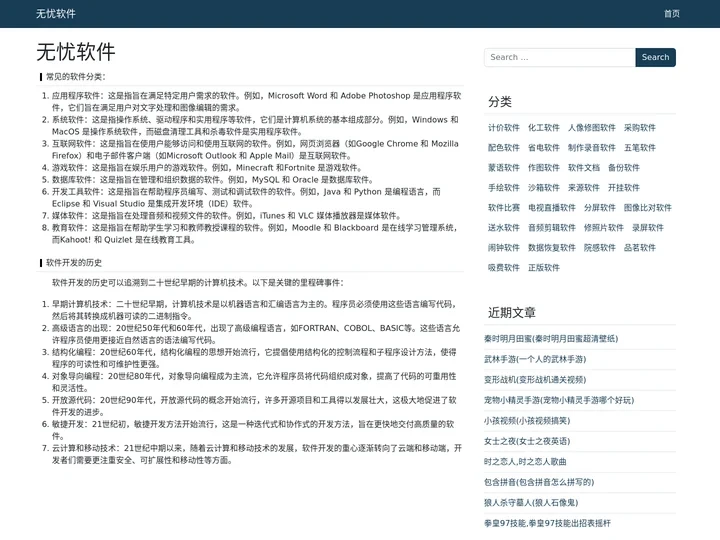
Task: Go to the 软件文档 category
Action: (x=584, y=168)
